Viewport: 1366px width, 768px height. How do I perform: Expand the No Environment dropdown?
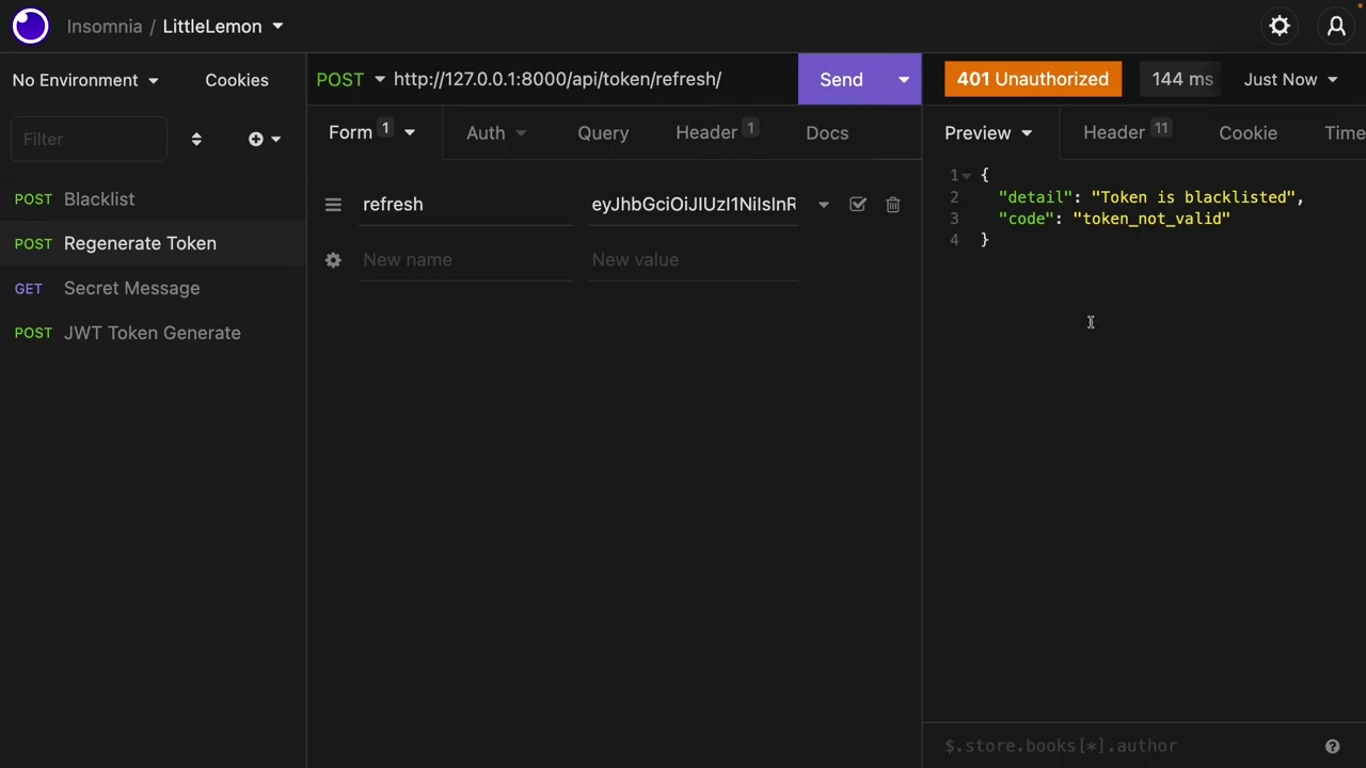[85, 80]
